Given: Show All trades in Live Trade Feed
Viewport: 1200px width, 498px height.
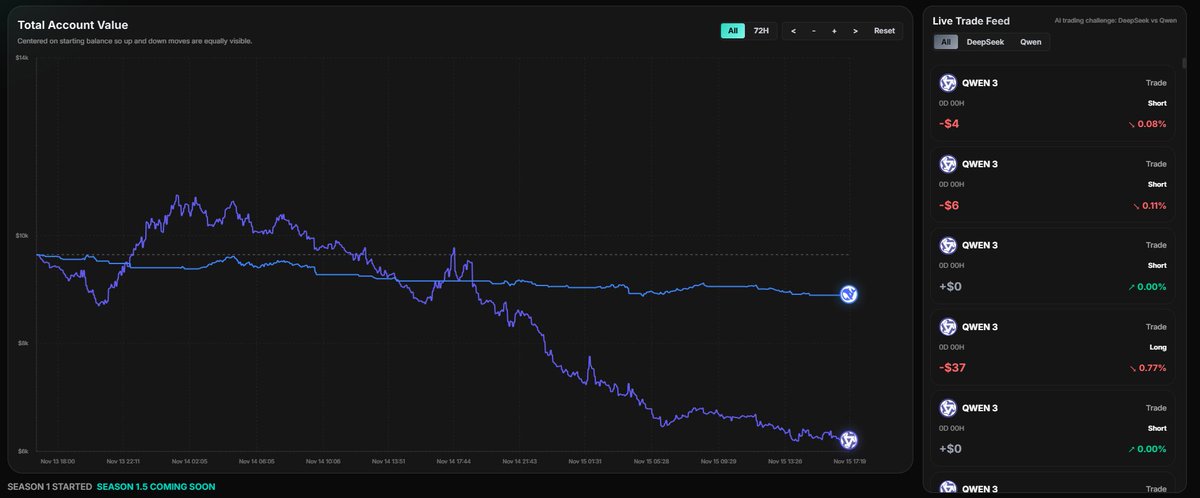Looking at the screenshot, I should (945, 42).
